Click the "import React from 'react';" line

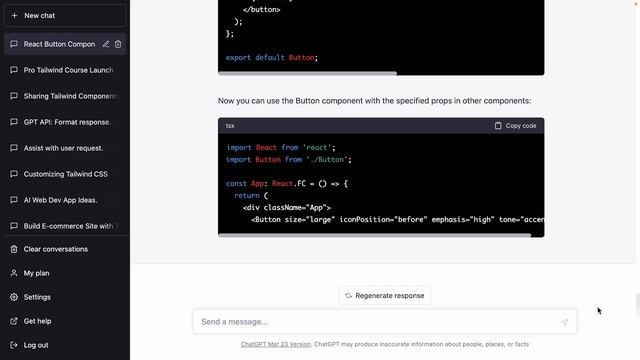tap(281, 148)
